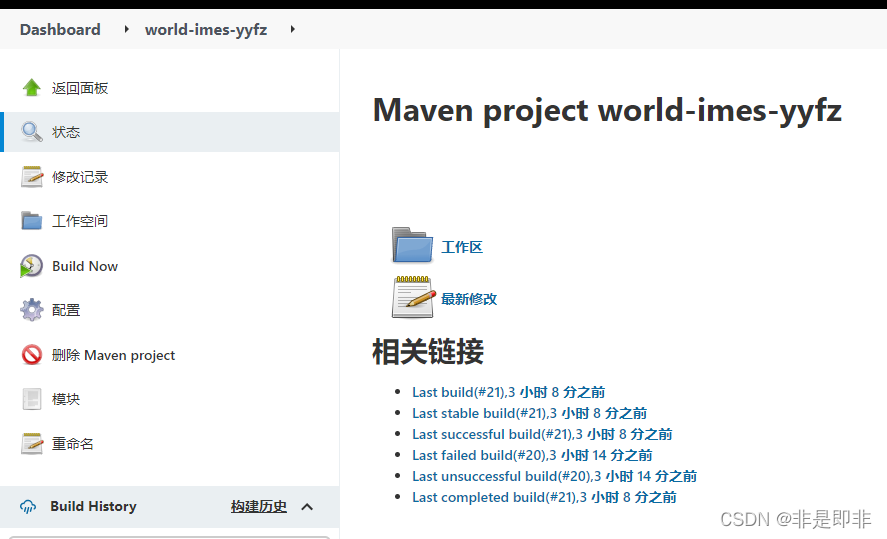Open the 工作区 link
The image size is (887, 539).
tap(462, 247)
